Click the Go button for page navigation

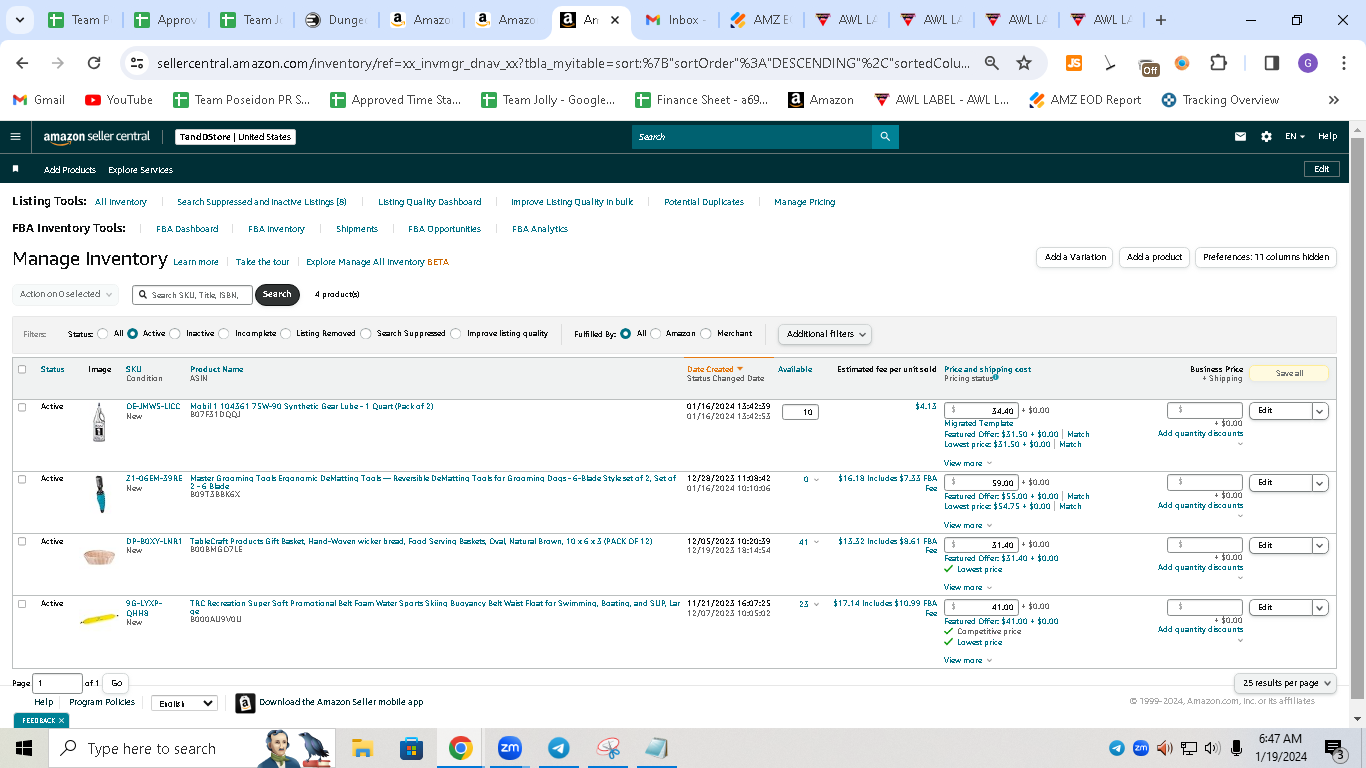pos(117,683)
